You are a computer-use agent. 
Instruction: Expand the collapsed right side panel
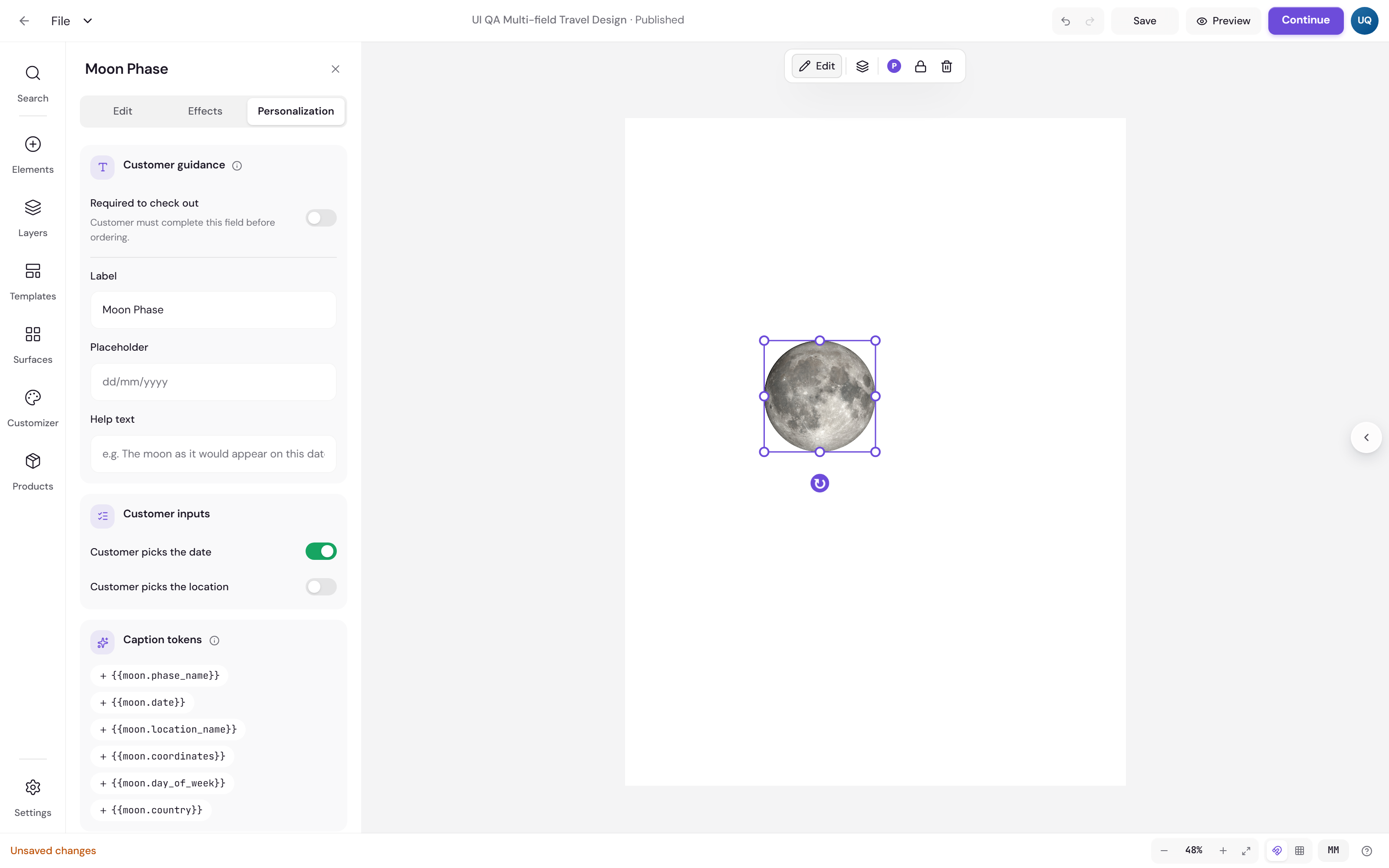[x=1366, y=437]
